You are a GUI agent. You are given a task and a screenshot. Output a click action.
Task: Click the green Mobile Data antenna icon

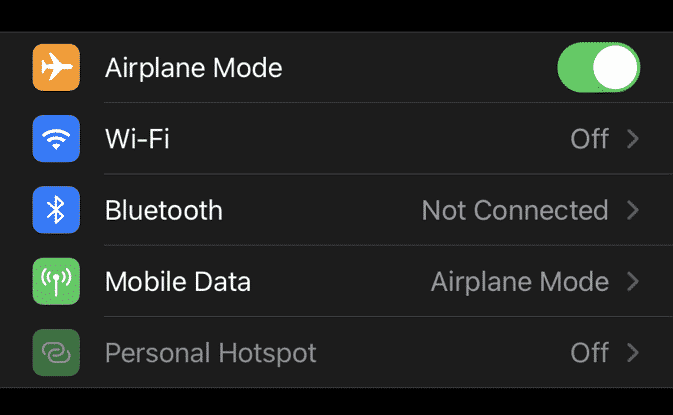click(x=56, y=281)
